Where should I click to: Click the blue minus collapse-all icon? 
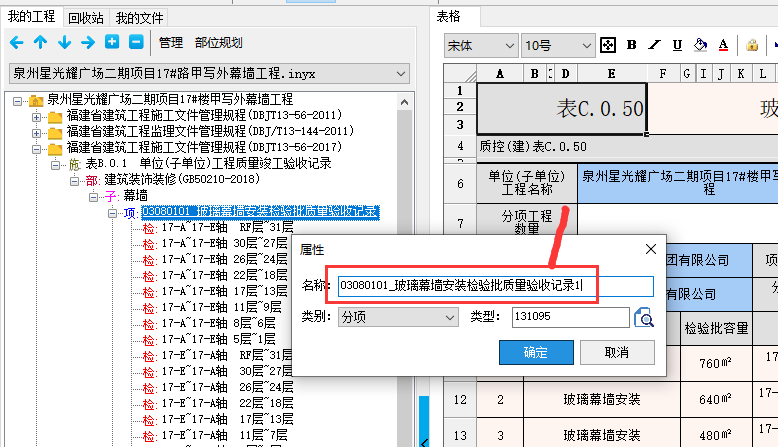(x=135, y=43)
